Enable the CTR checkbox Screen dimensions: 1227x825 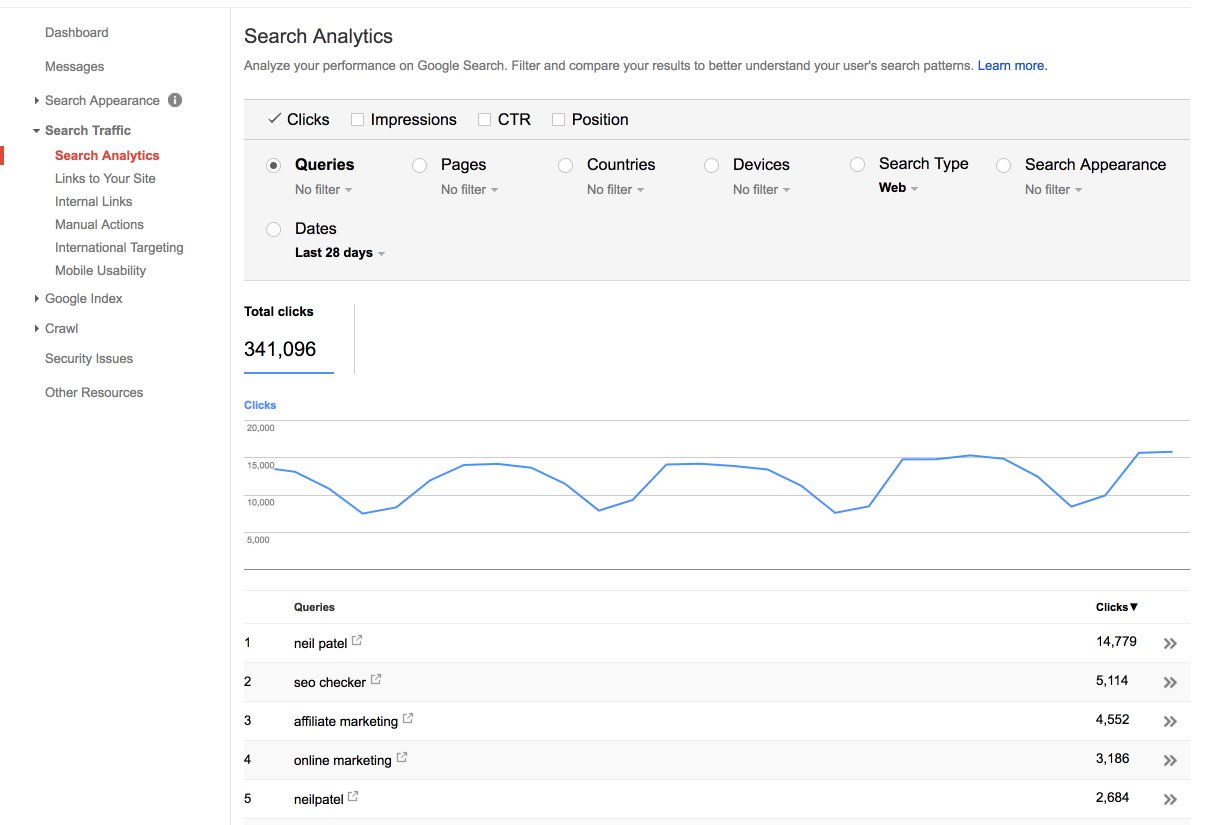485,120
